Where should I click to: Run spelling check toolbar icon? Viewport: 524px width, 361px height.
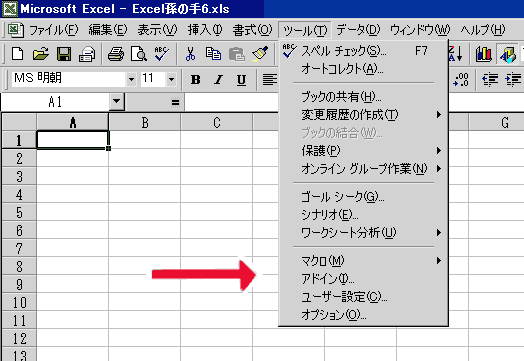[161, 54]
